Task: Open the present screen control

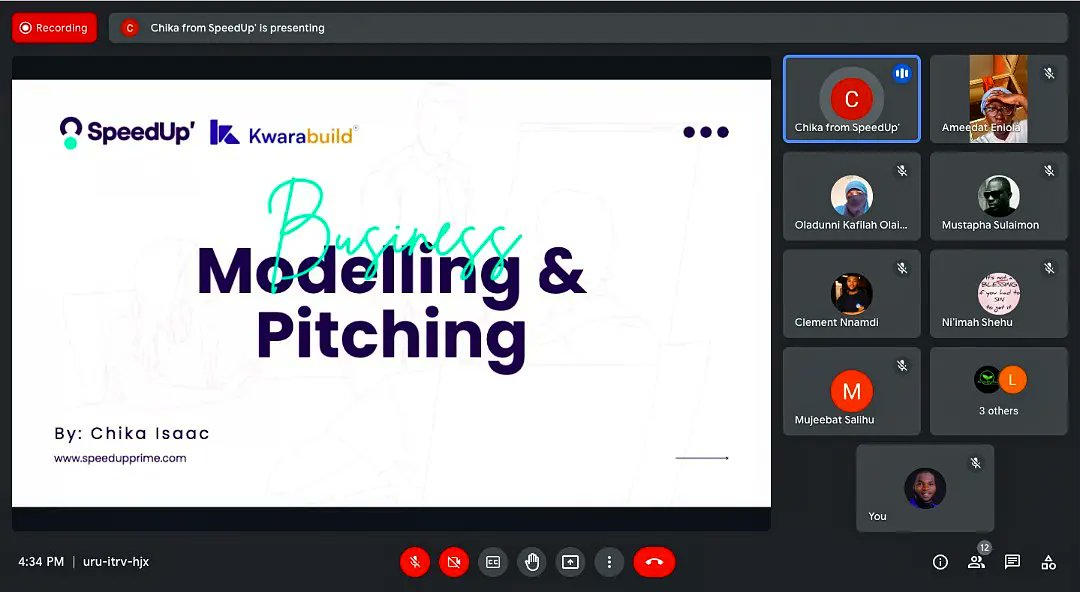Action: tap(570, 562)
